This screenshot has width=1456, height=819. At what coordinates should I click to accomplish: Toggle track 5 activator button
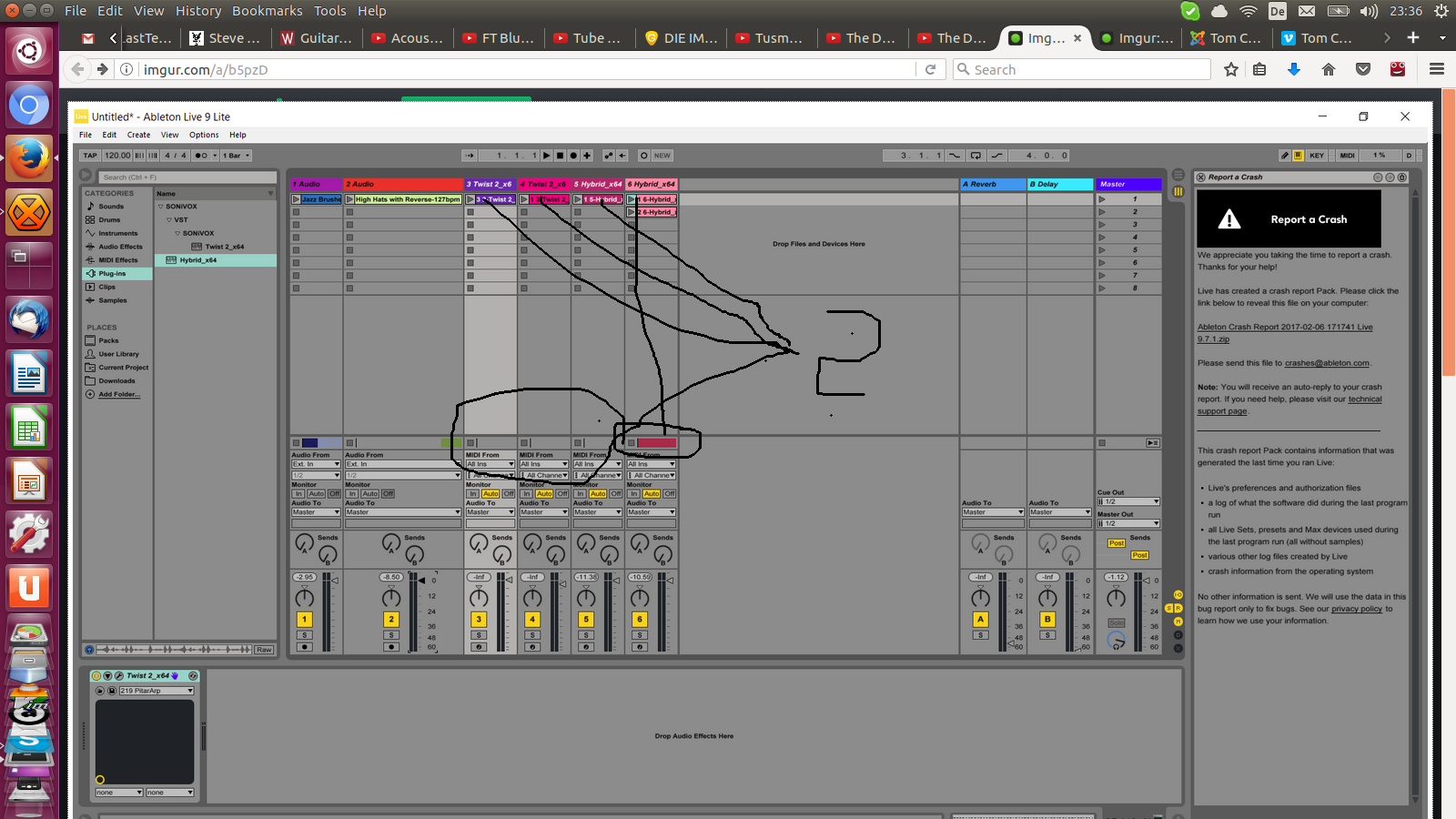(586, 620)
